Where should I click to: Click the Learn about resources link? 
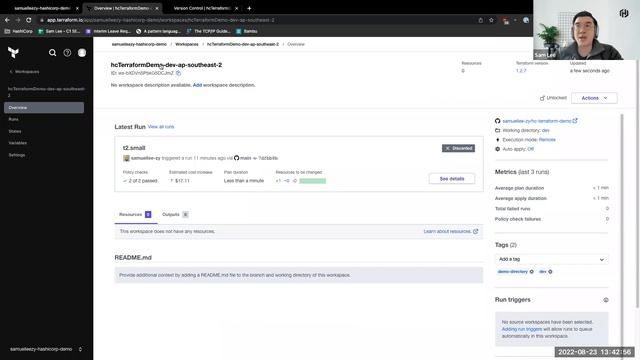451,231
